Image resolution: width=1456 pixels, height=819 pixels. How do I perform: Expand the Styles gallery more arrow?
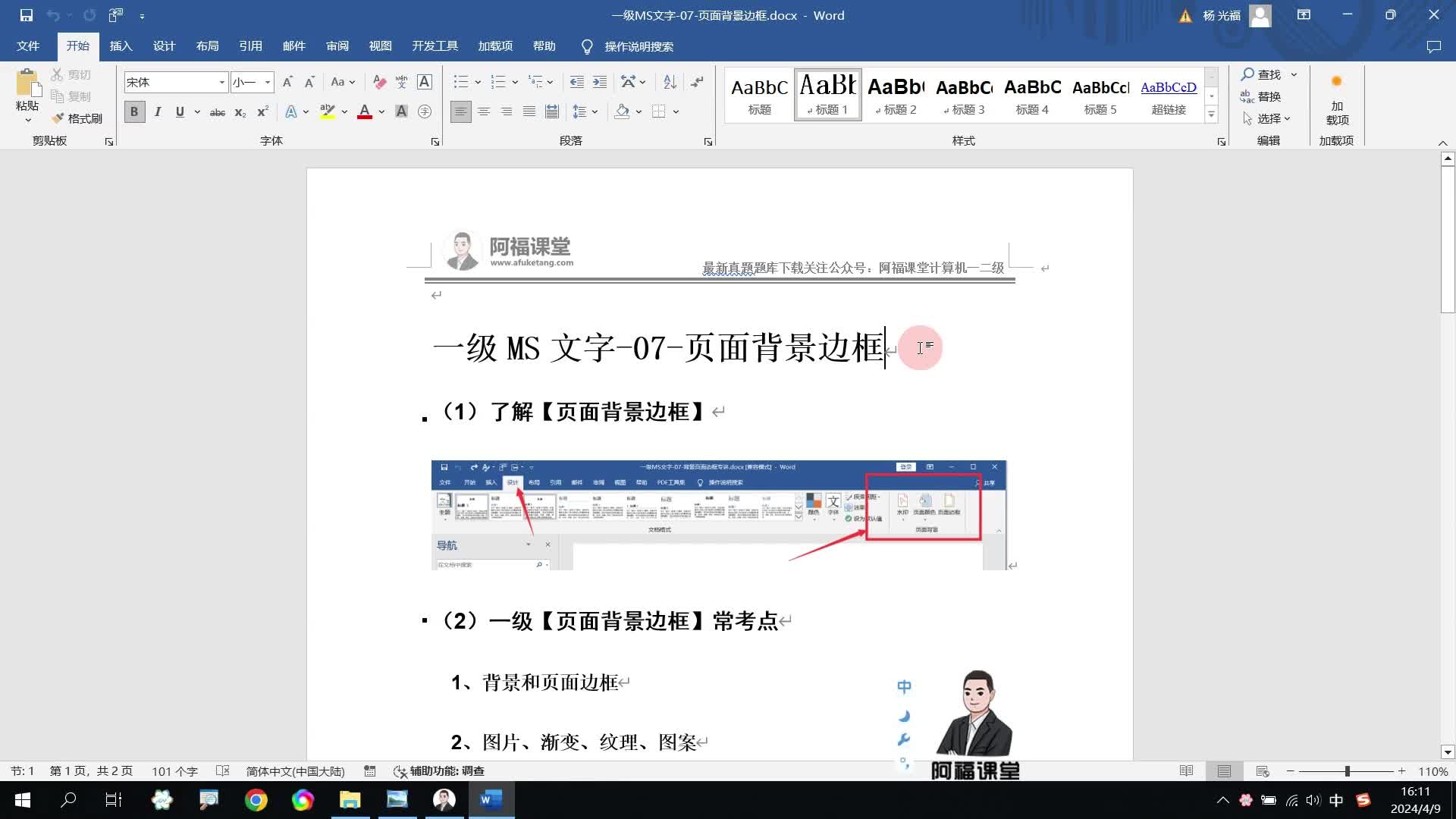click(1211, 115)
